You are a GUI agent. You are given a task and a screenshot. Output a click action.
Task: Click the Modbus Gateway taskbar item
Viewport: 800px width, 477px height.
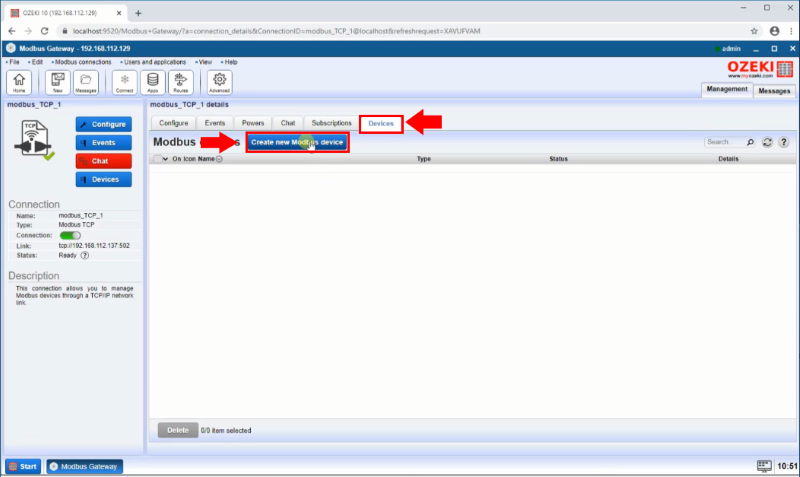tap(85, 466)
